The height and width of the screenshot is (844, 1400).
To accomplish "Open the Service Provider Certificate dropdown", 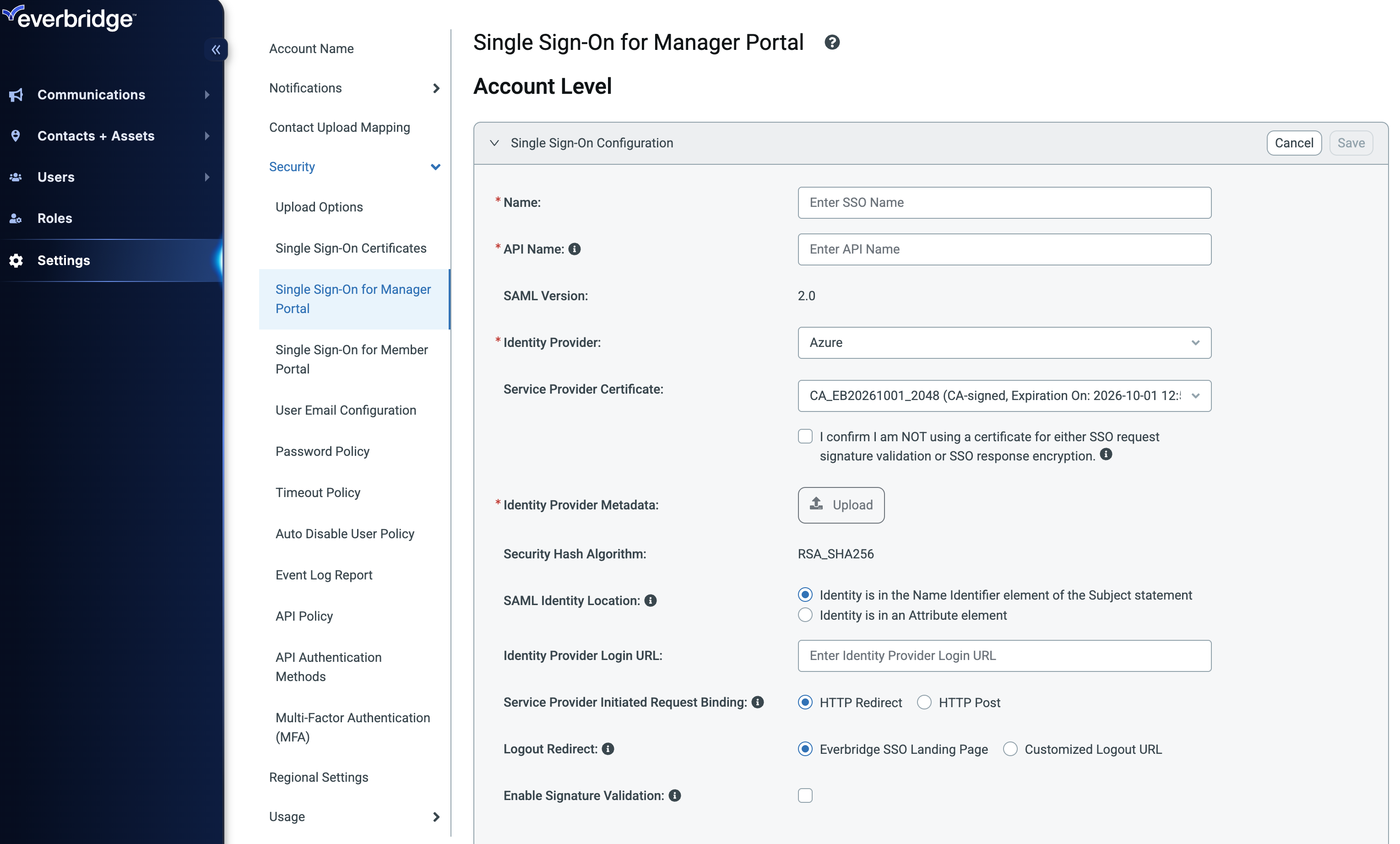I will pos(1004,396).
